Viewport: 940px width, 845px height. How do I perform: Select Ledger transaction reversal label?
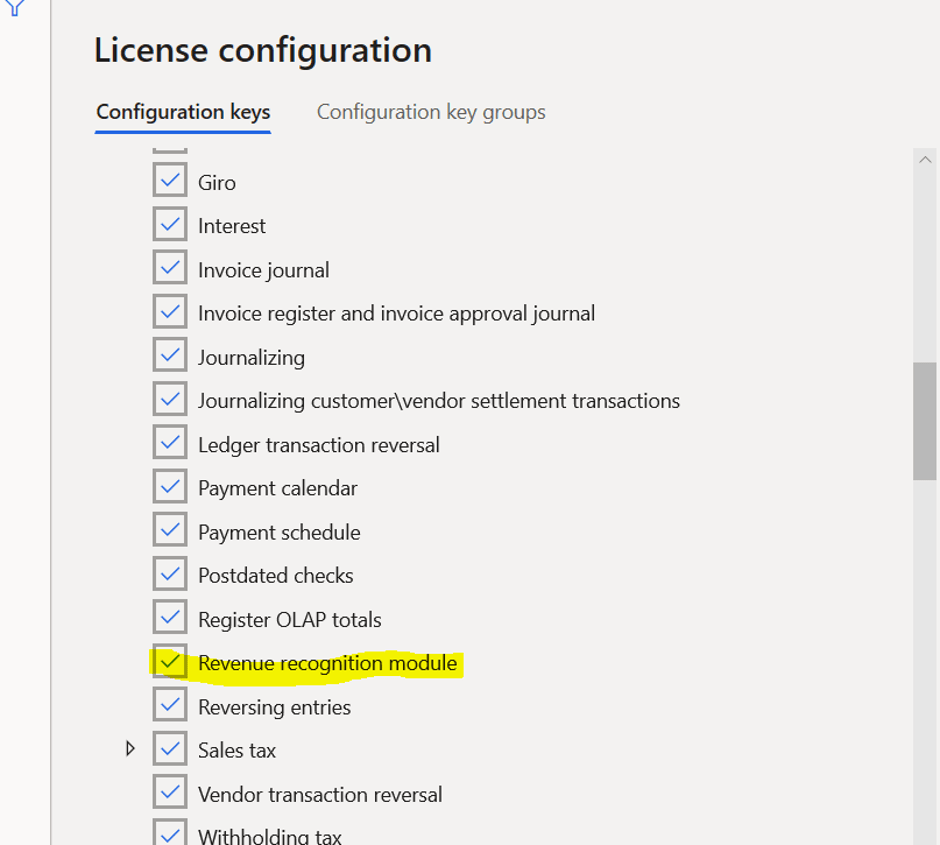pos(318,445)
